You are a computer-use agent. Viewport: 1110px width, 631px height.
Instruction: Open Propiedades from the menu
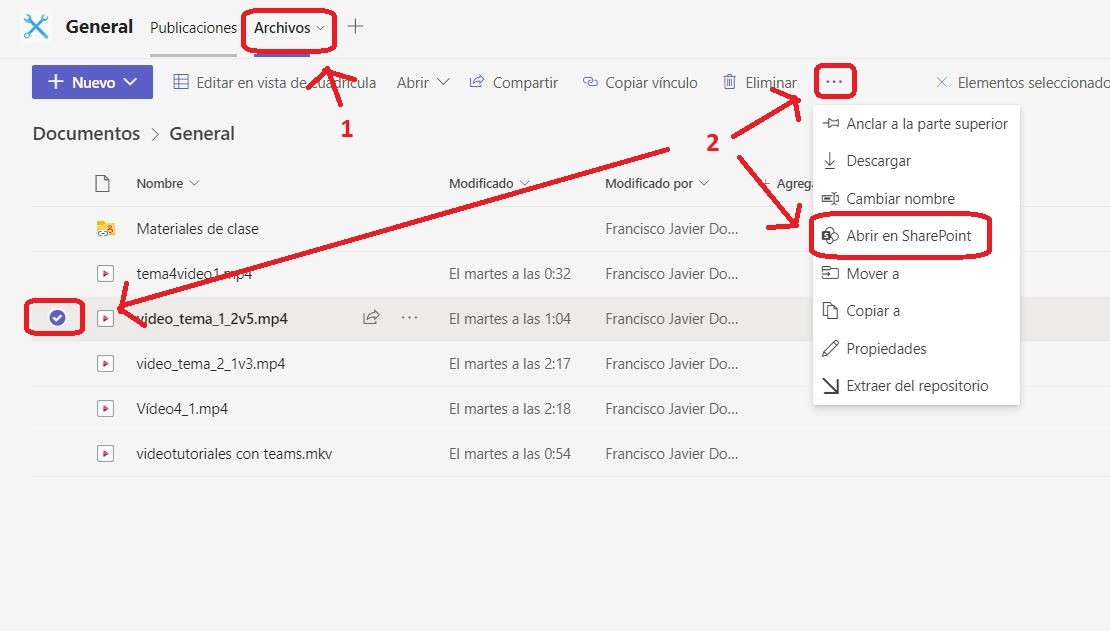point(916,349)
